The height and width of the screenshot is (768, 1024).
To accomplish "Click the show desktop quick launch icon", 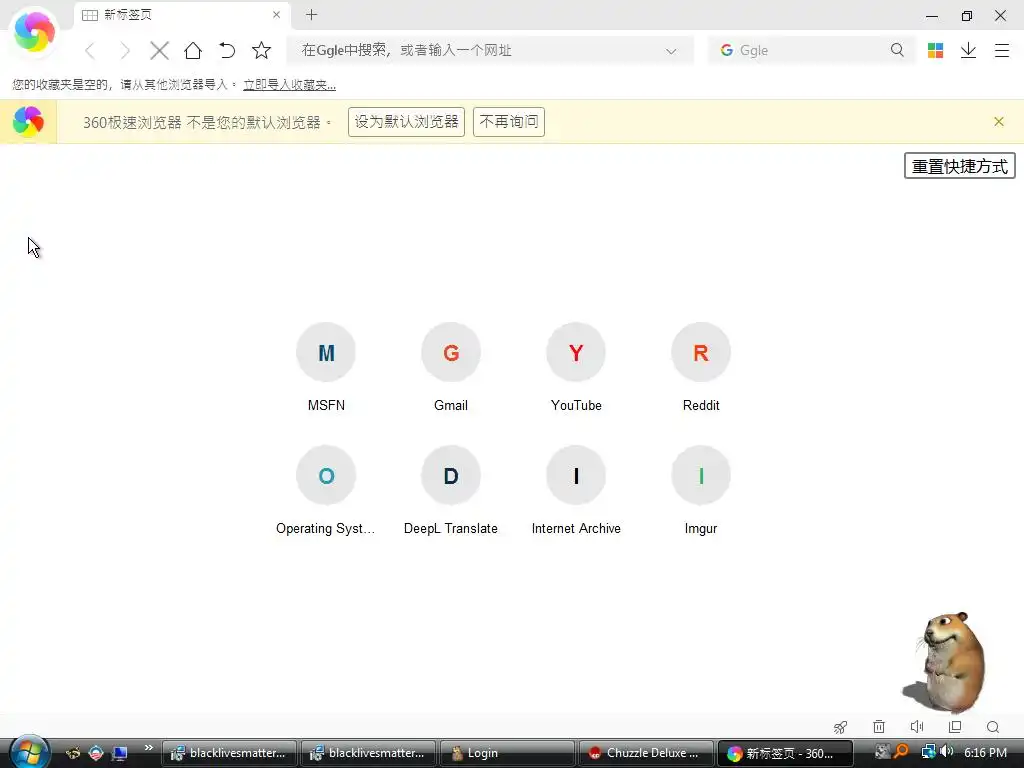I will [120, 754].
